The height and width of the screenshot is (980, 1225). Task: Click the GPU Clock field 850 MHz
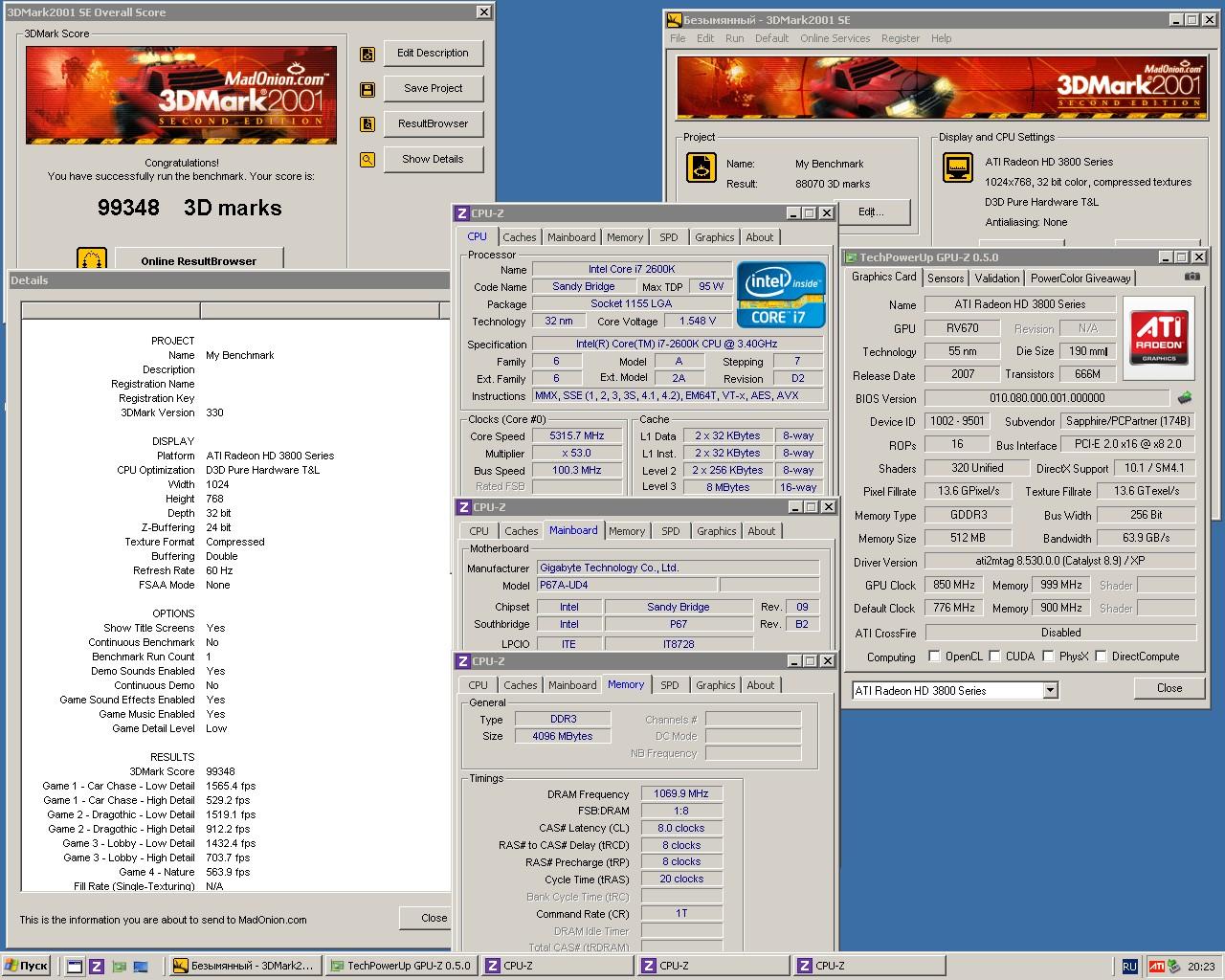click(x=953, y=585)
